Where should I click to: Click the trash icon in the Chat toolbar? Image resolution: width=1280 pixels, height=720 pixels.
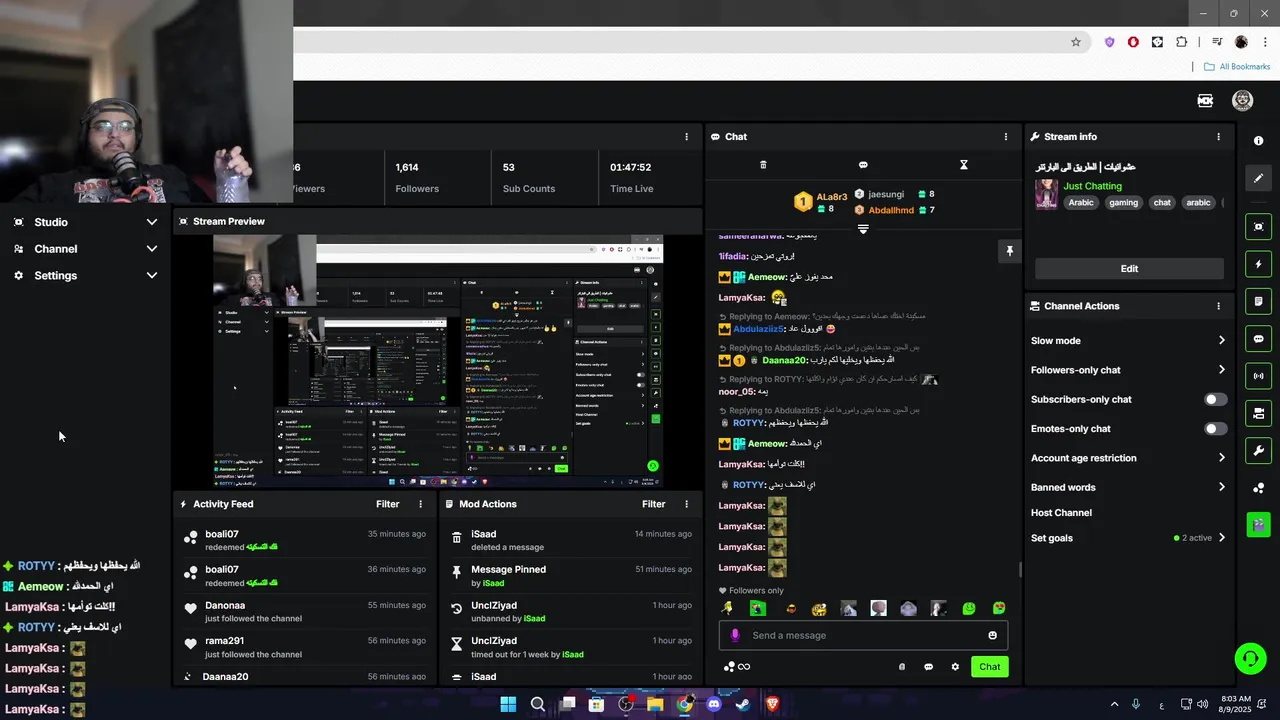tap(763, 165)
